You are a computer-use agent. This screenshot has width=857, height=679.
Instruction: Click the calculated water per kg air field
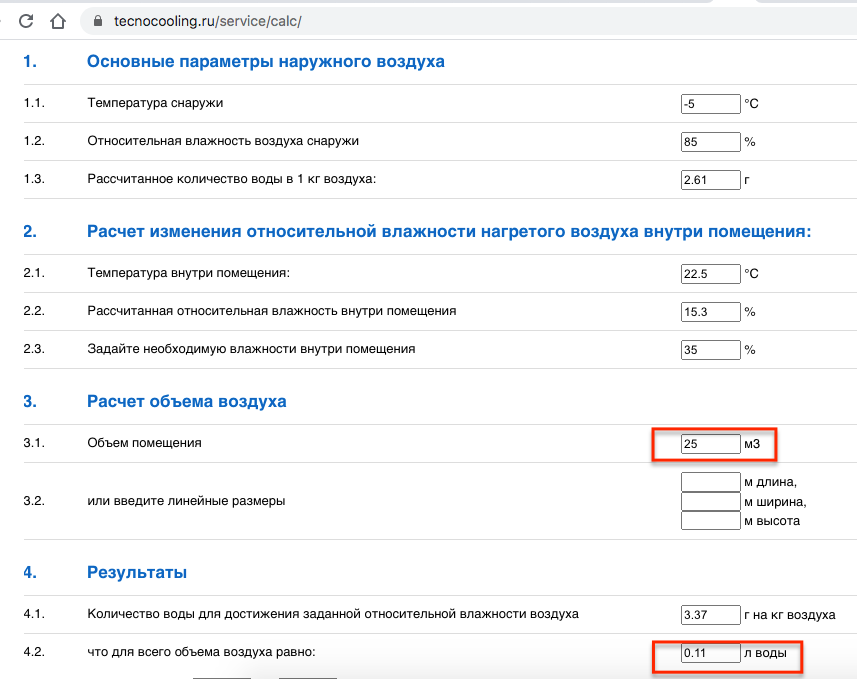pos(710,180)
